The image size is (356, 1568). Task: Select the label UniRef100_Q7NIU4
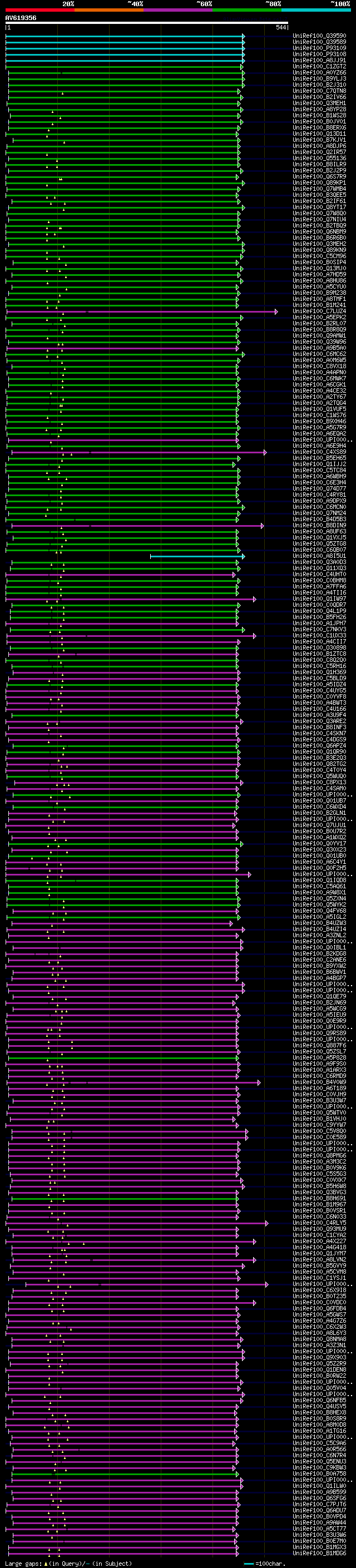(319, 219)
